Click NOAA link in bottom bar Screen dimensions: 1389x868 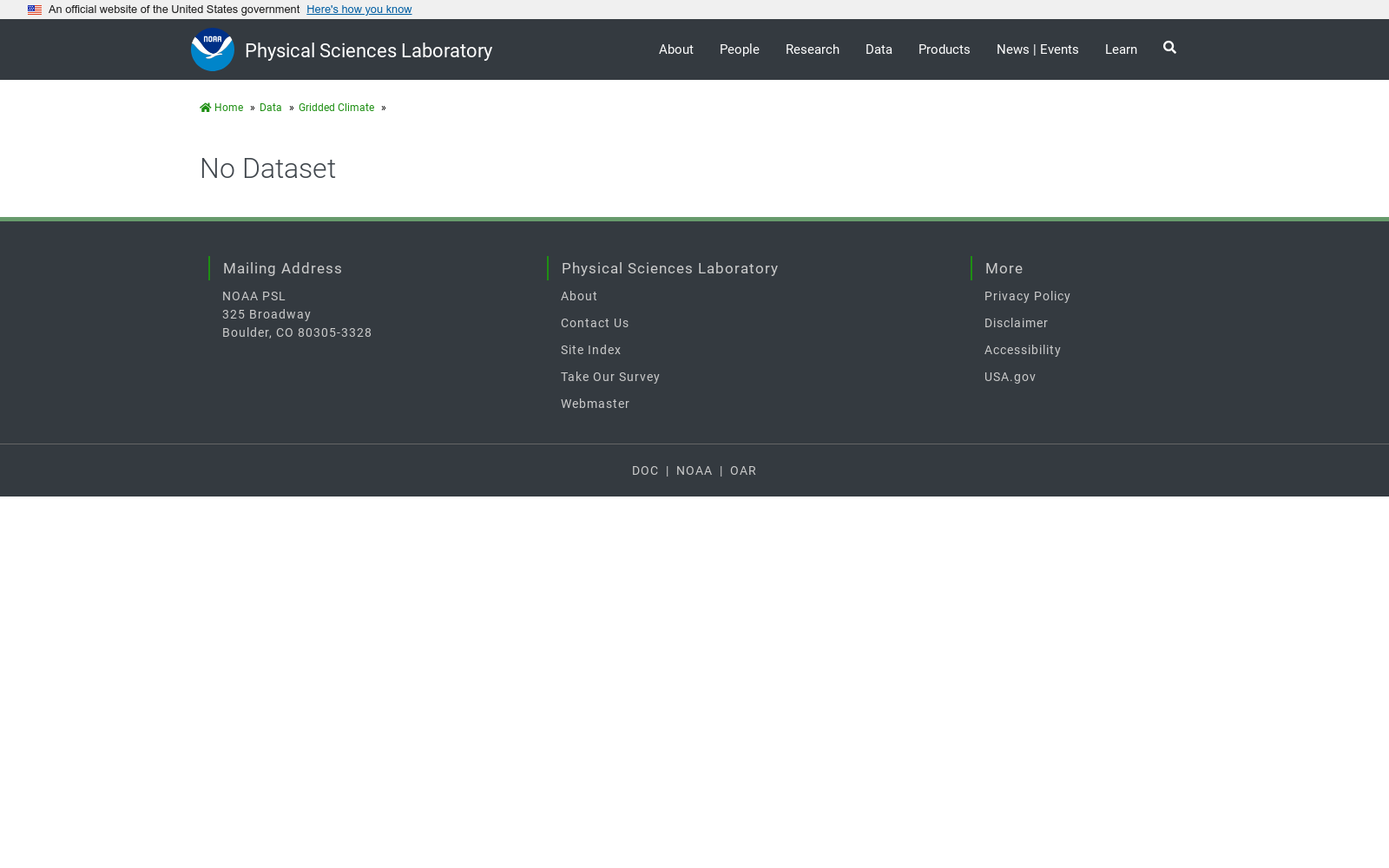point(694,470)
